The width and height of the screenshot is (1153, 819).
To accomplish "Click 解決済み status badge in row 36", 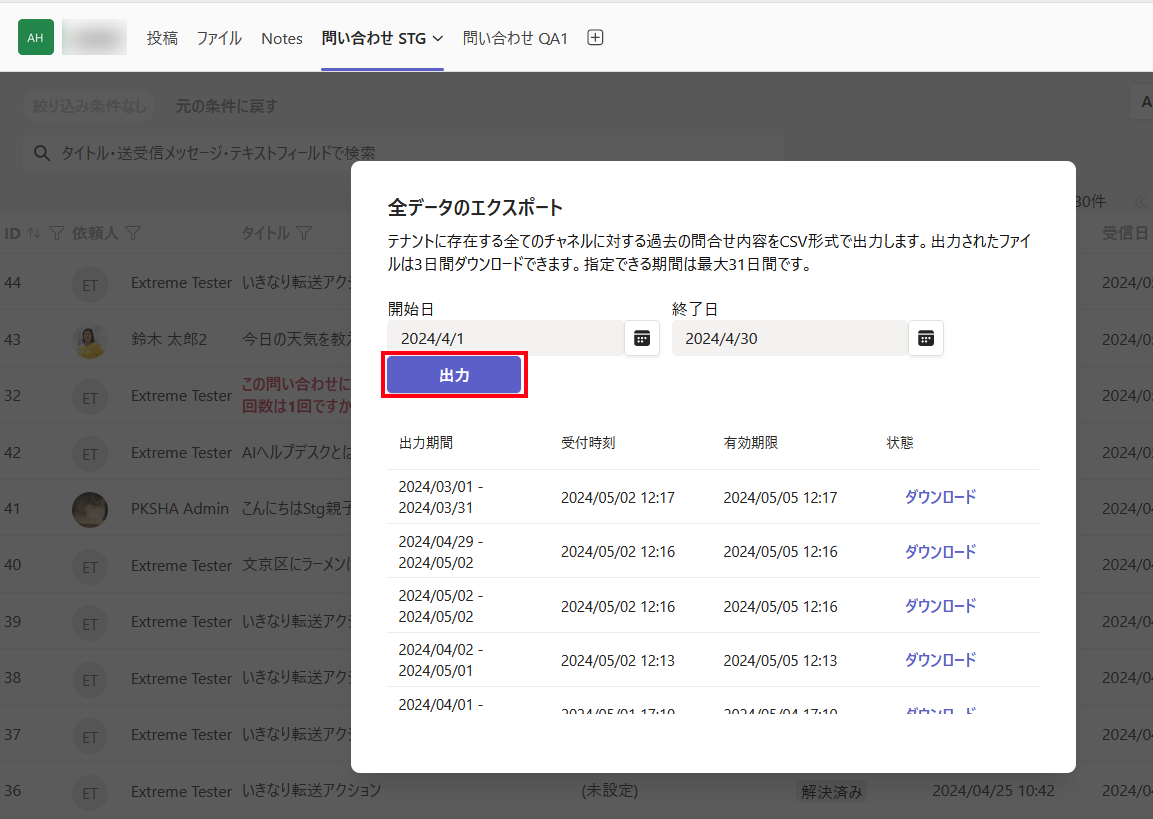I will [831, 792].
